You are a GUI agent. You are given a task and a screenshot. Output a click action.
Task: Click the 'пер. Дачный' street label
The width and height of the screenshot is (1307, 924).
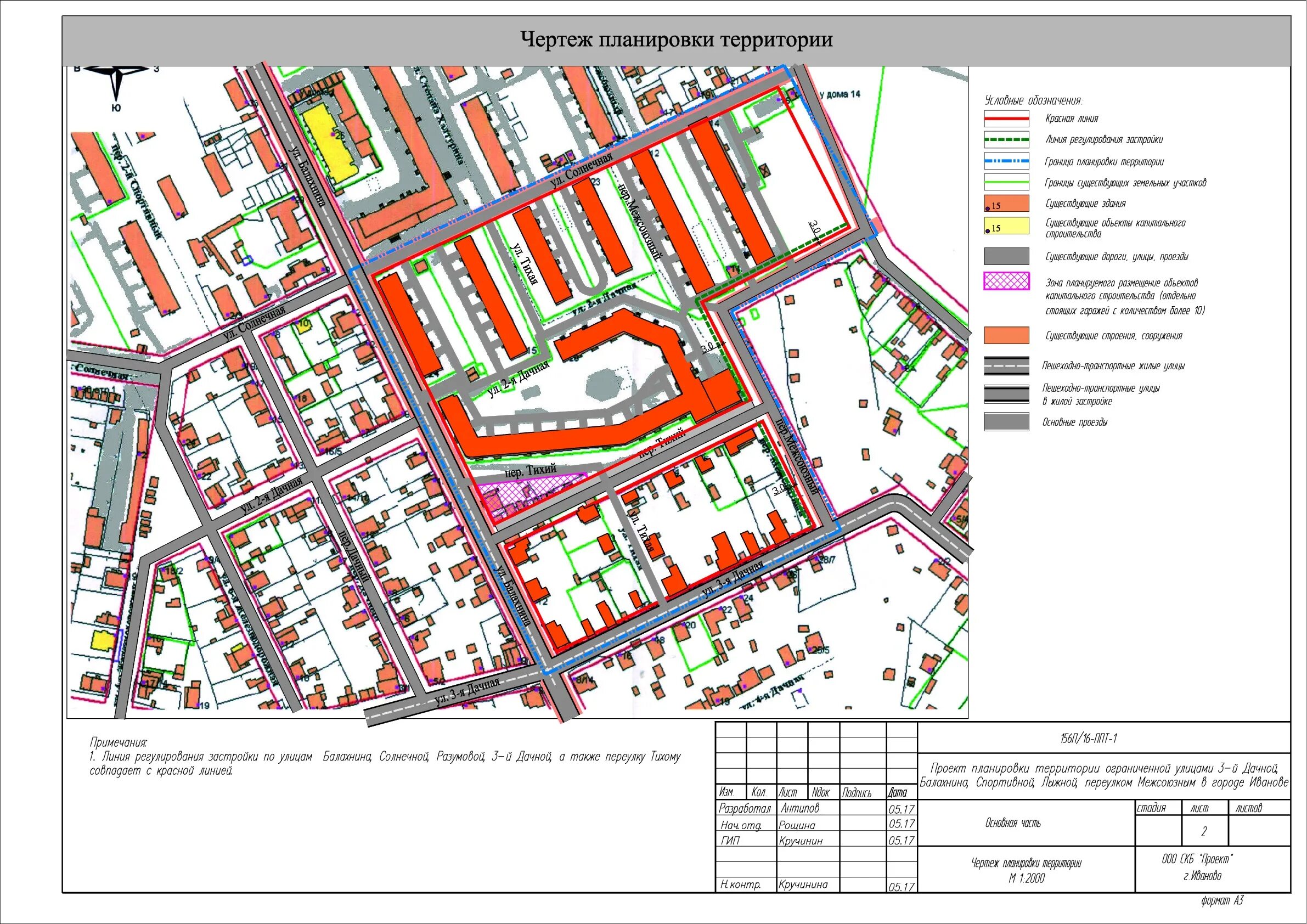[354, 556]
